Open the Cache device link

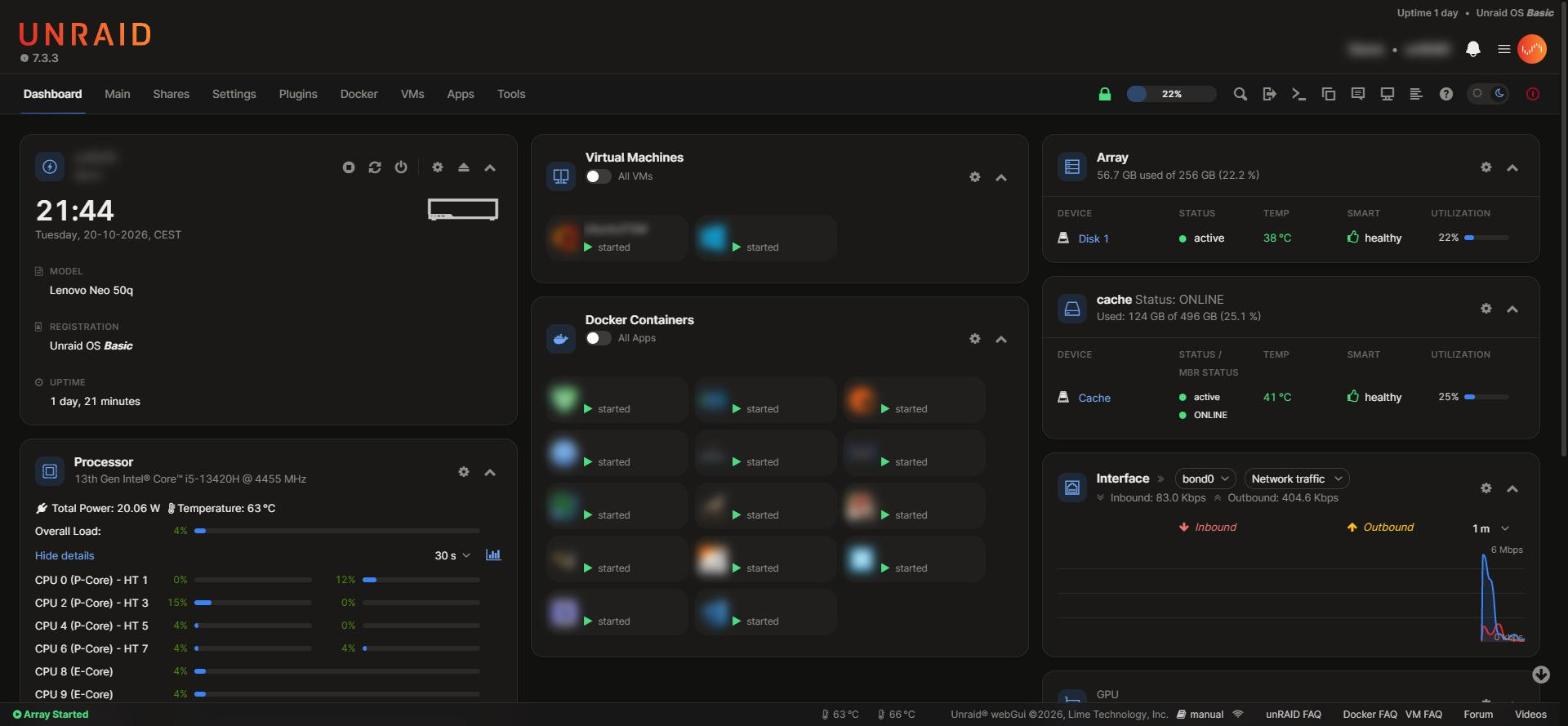1094,398
